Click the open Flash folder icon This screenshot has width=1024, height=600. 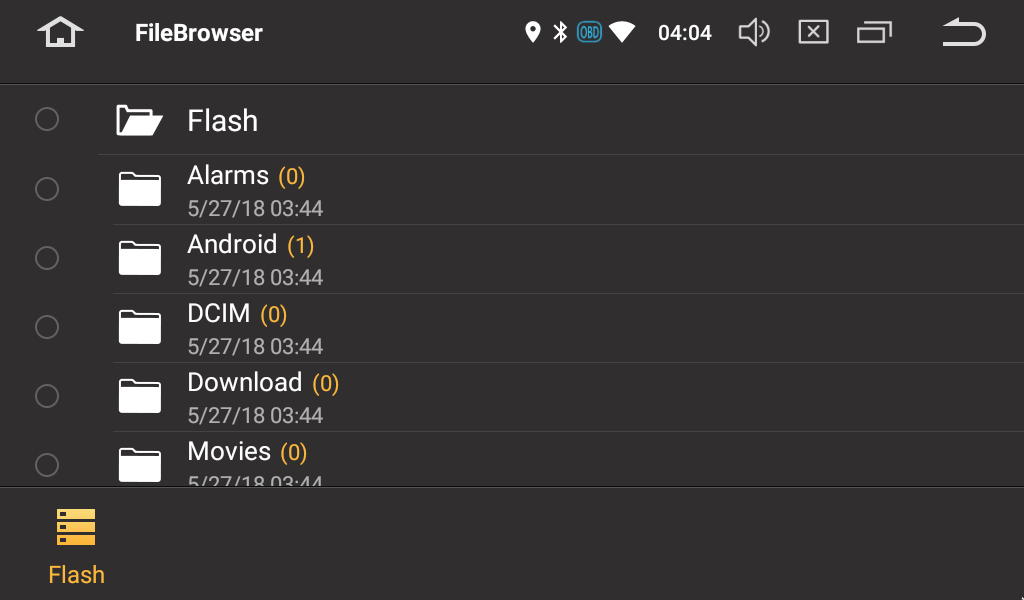[x=139, y=121]
